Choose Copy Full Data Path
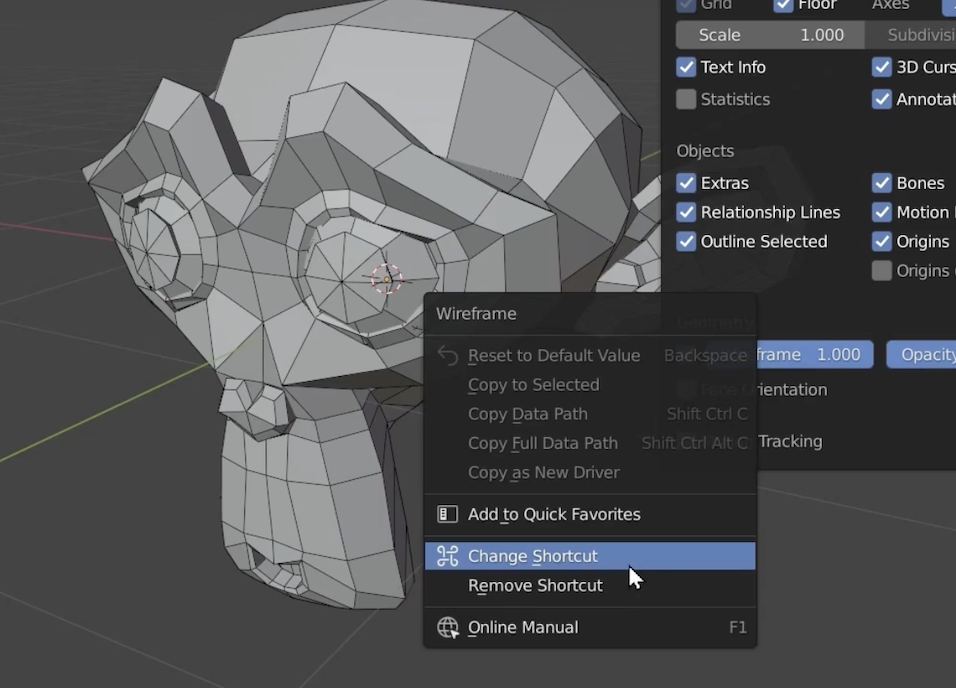 click(590, 443)
